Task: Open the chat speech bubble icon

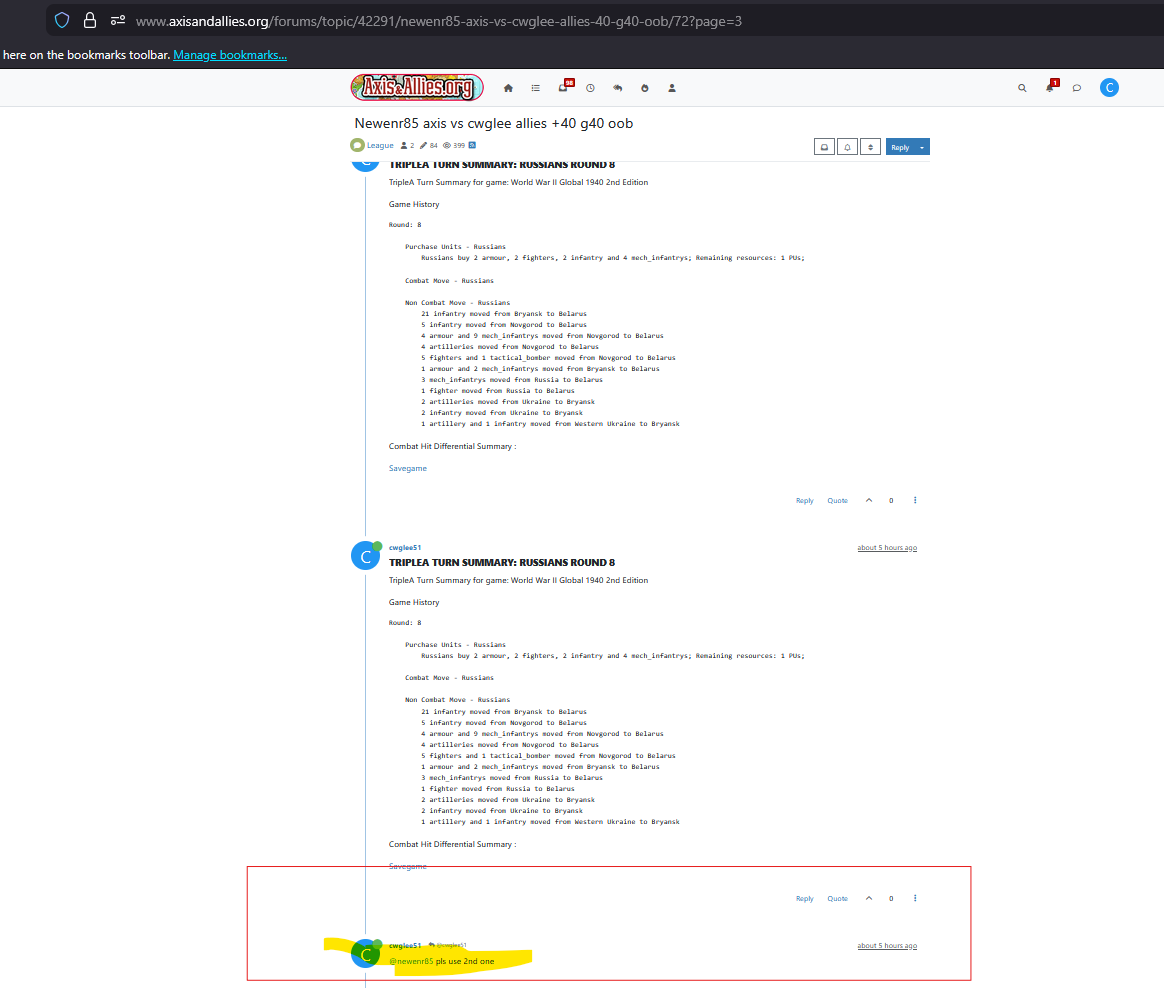Action: tap(1077, 88)
